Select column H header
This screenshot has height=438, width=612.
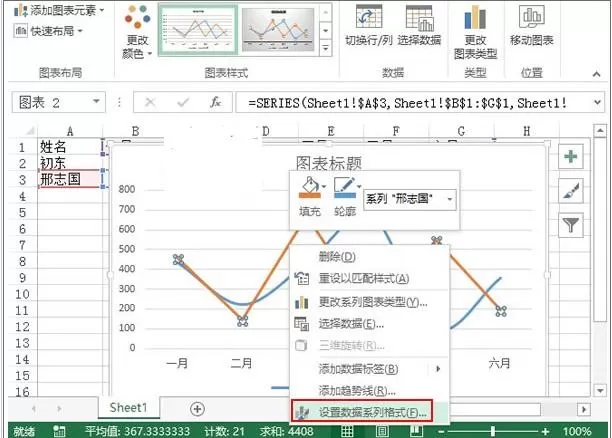[527, 131]
